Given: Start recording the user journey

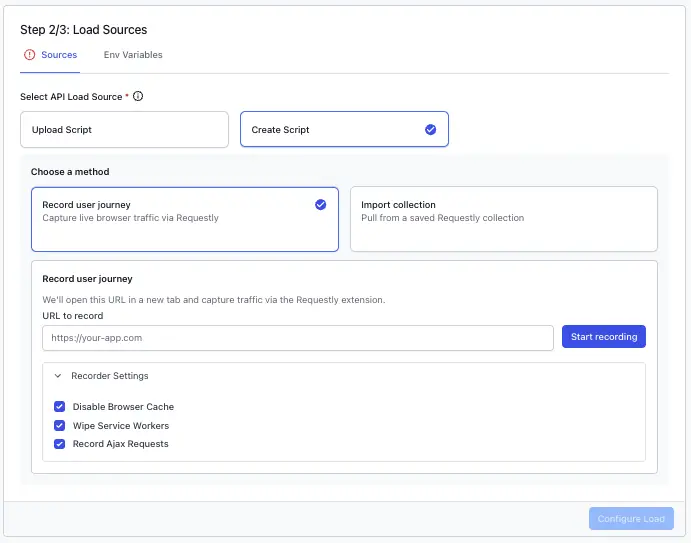Looking at the screenshot, I should tap(604, 337).
